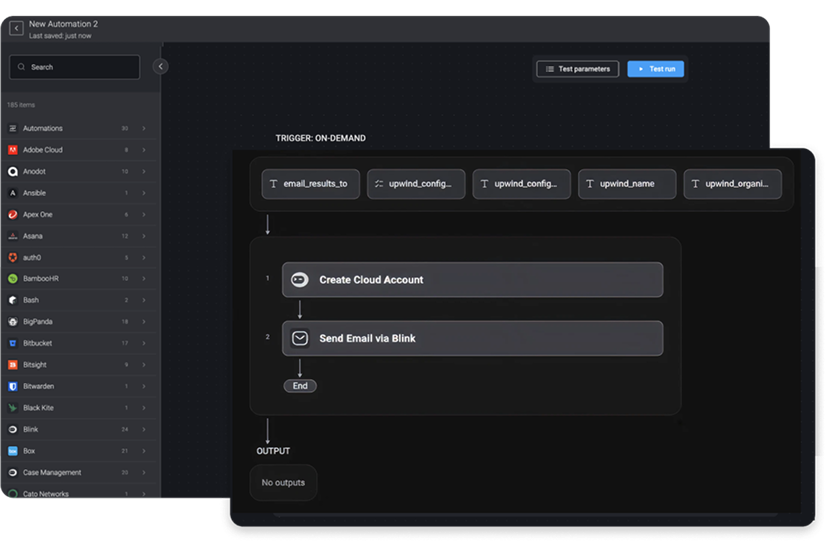
Task: Click the Anodot icon
Action: pyautogui.click(x=13, y=172)
